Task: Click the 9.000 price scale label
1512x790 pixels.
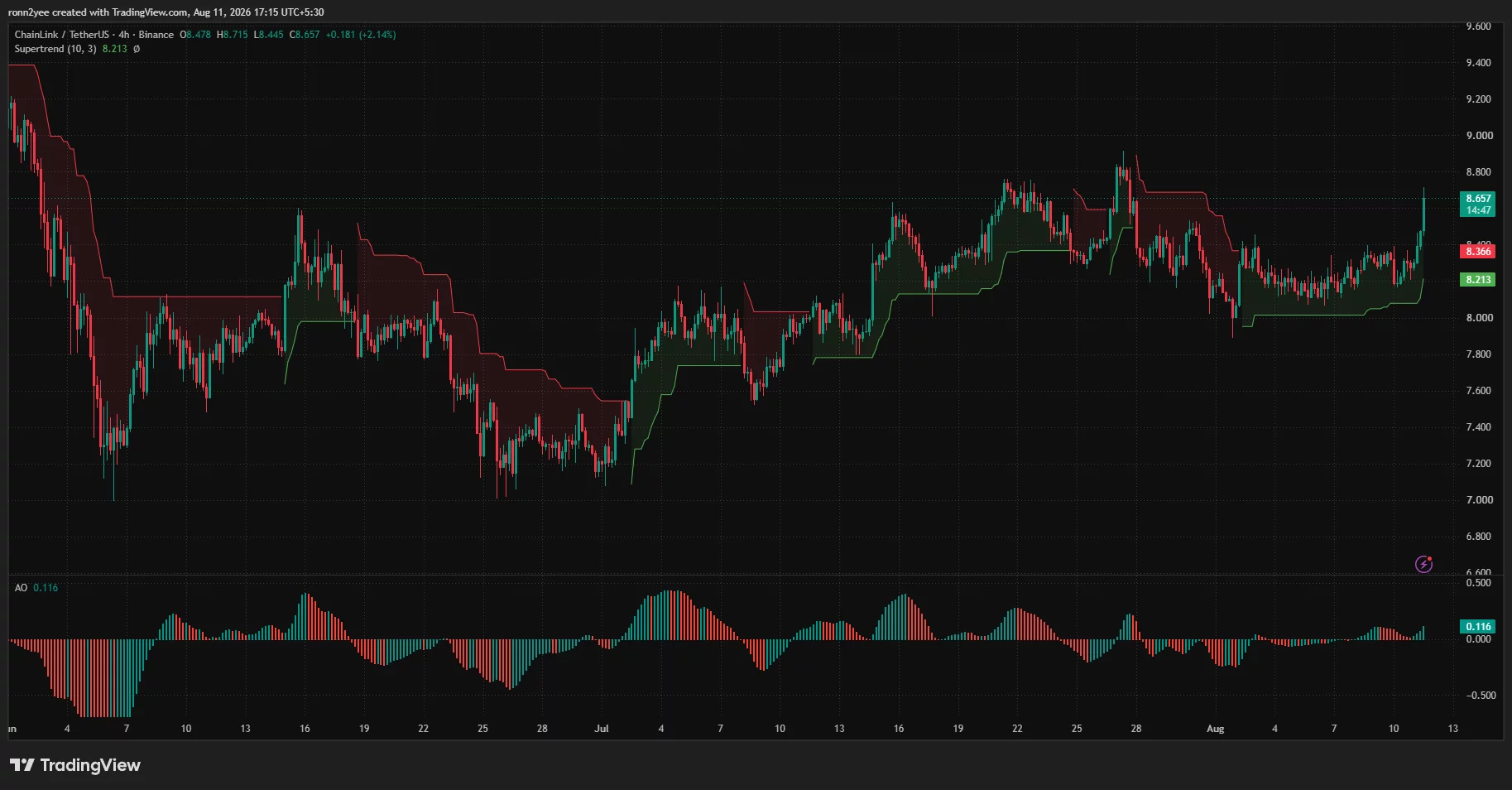Action: [1478, 136]
